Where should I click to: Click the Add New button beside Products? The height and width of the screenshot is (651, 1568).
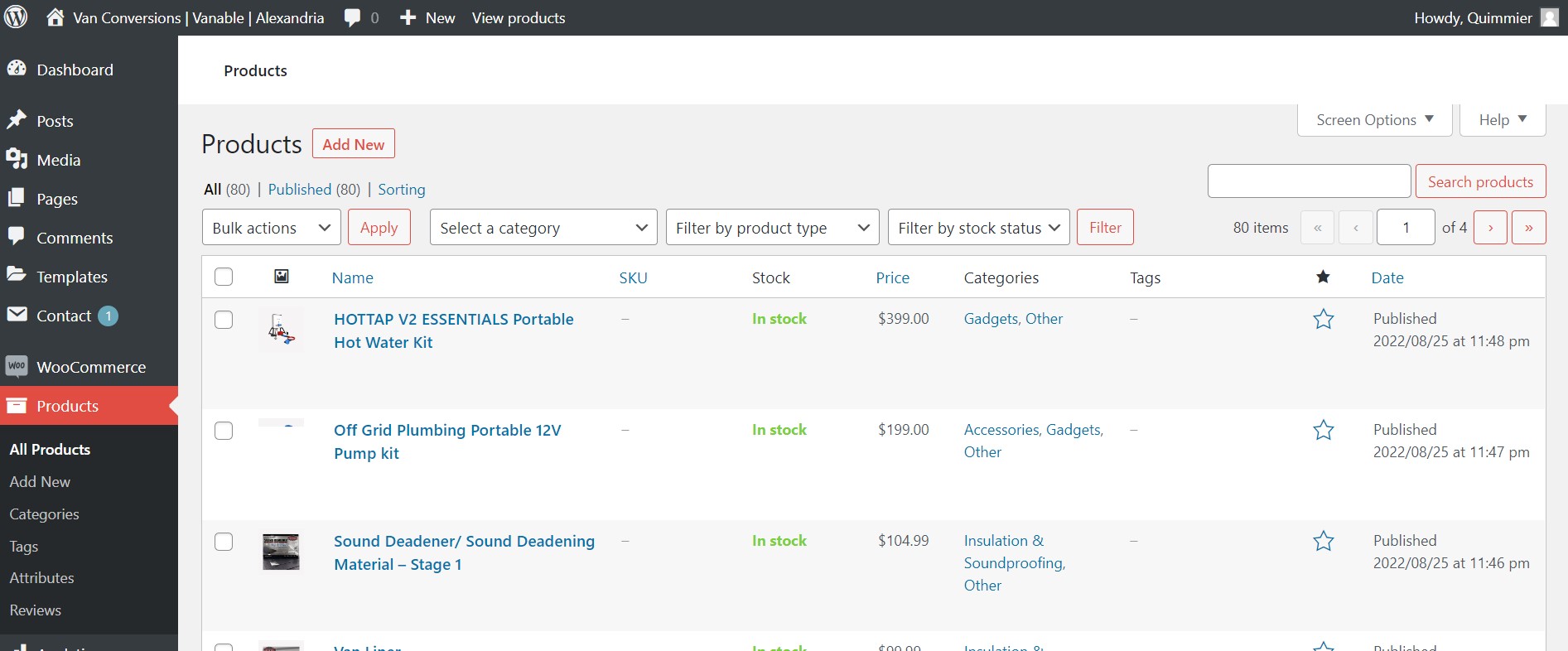click(x=354, y=144)
